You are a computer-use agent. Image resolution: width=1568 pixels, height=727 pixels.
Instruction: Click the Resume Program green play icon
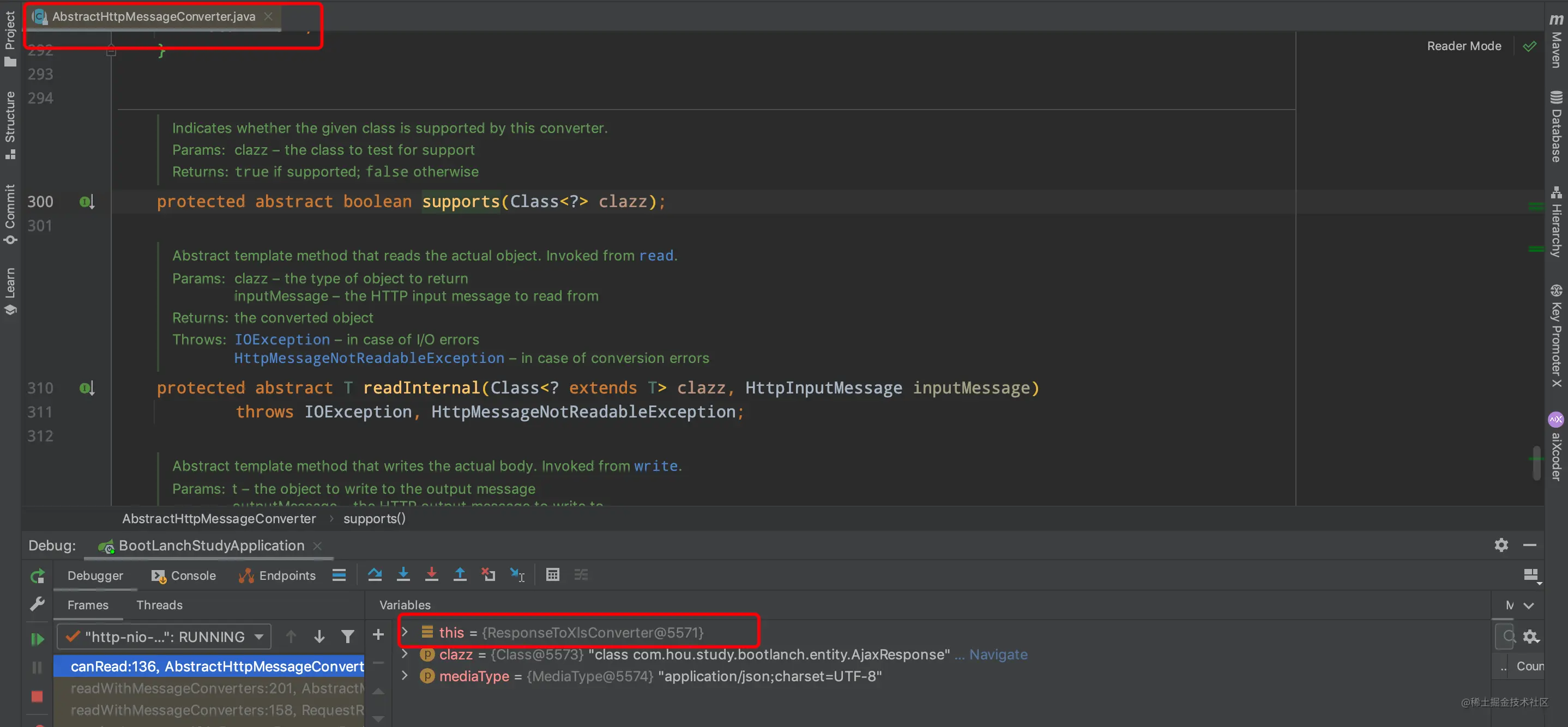pyautogui.click(x=38, y=639)
